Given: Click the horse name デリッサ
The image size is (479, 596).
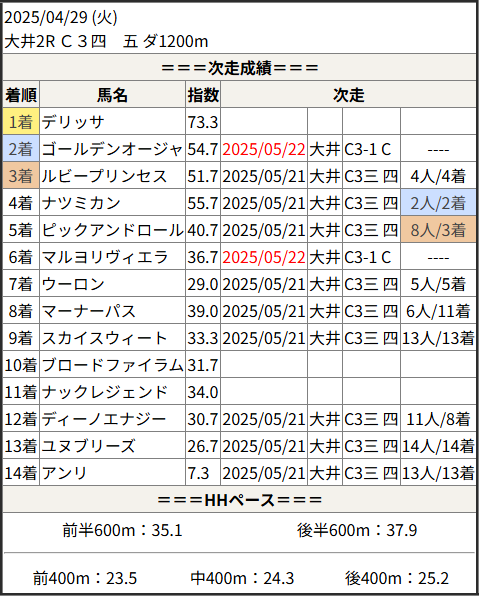Looking at the screenshot, I should [x=73, y=122].
